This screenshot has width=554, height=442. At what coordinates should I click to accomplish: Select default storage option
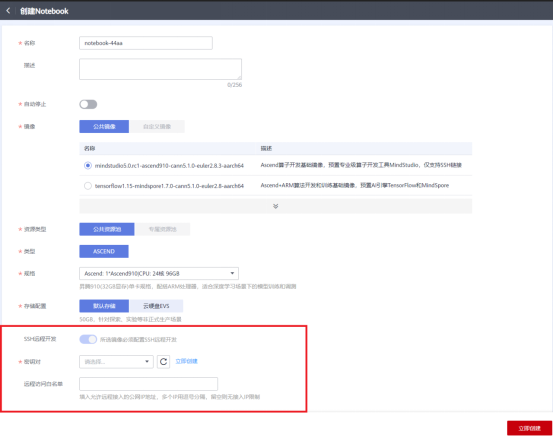coord(104,306)
